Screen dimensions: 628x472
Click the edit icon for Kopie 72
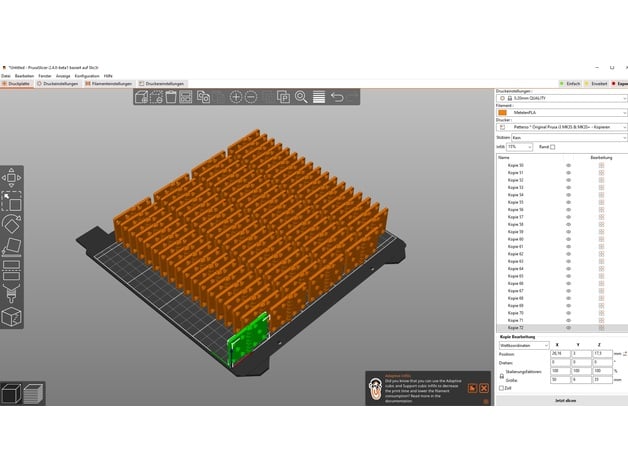click(x=601, y=328)
